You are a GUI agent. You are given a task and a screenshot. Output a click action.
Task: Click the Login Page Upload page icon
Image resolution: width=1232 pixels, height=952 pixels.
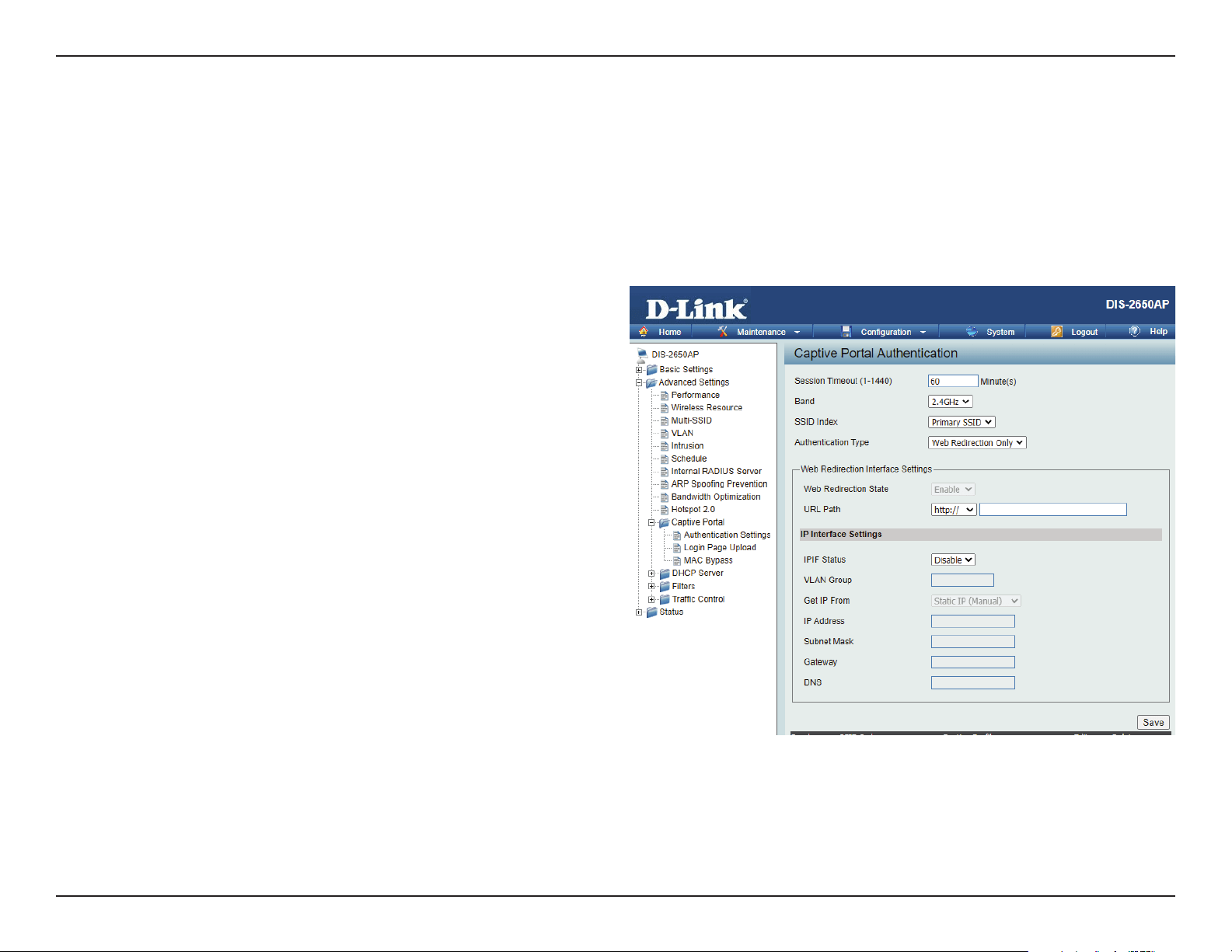pyautogui.click(x=677, y=548)
